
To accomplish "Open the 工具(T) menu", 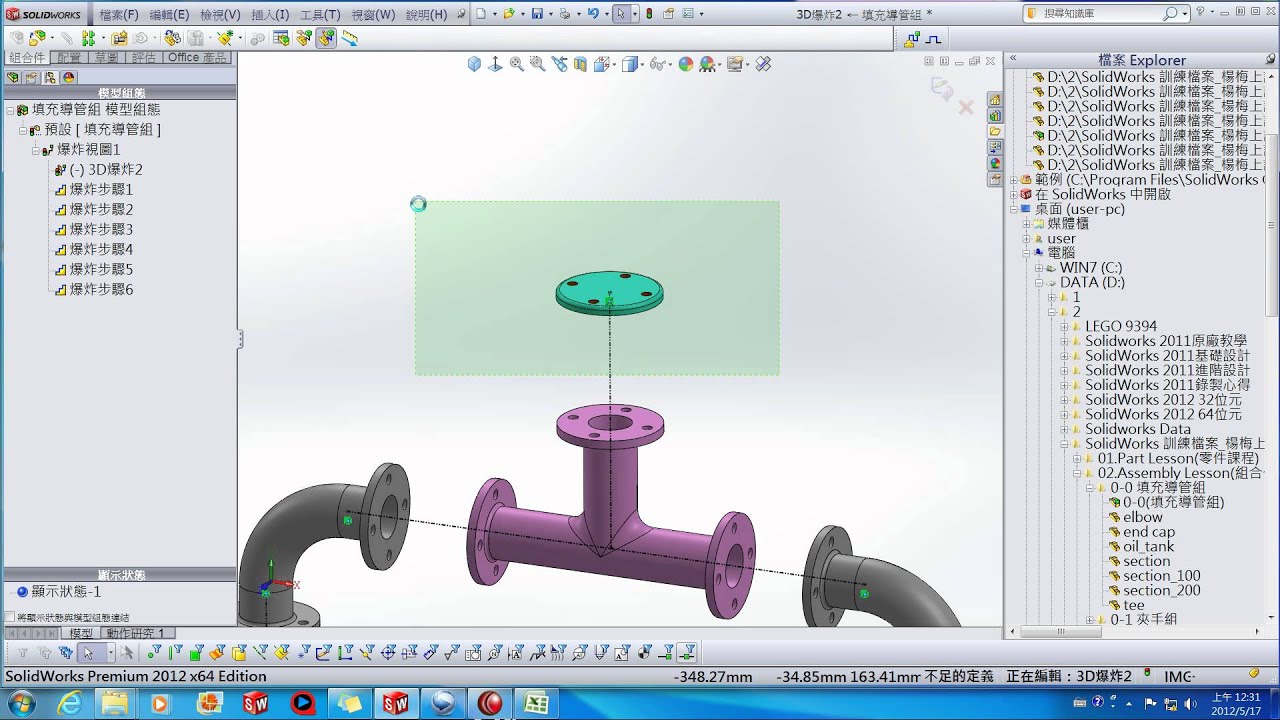I will pos(320,15).
